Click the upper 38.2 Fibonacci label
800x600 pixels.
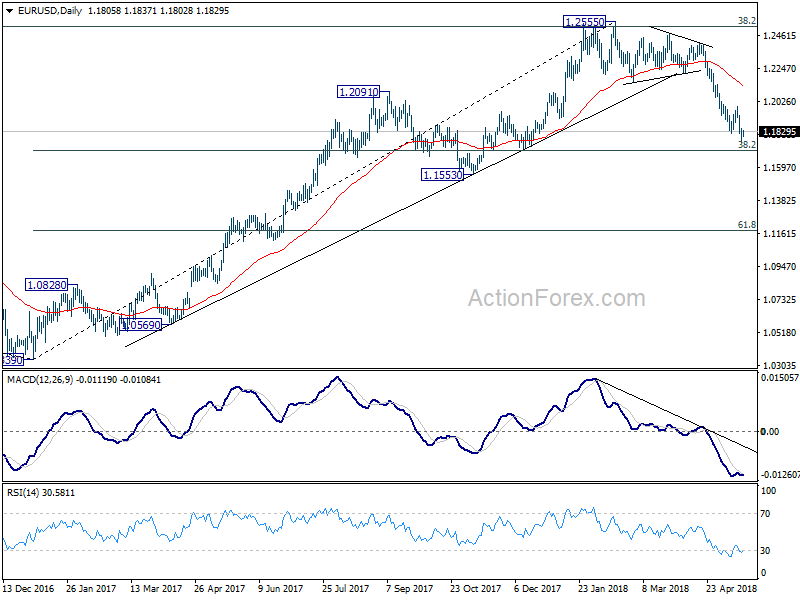(x=746, y=20)
